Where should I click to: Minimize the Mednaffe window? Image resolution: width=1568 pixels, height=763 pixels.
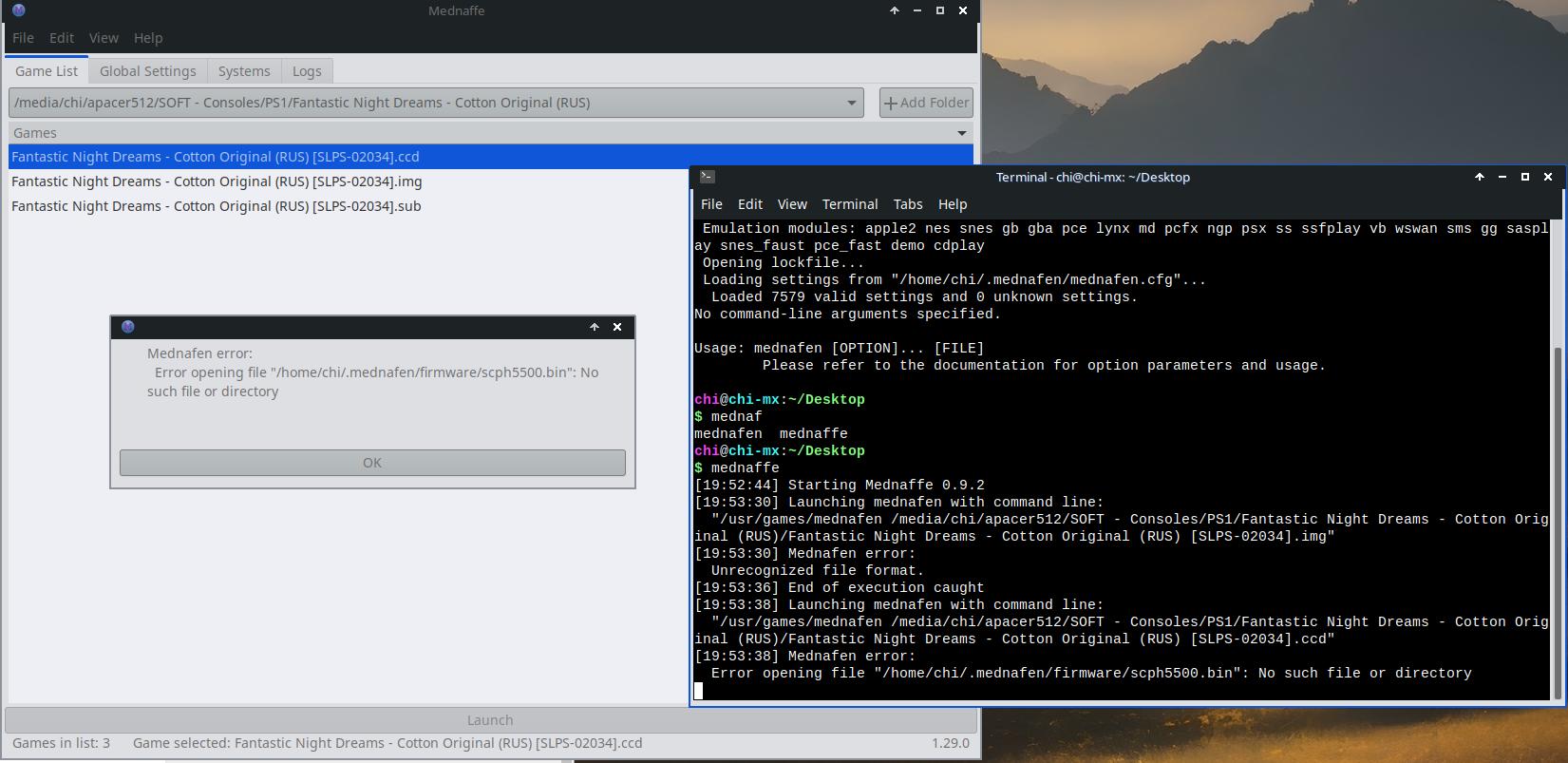[917, 10]
